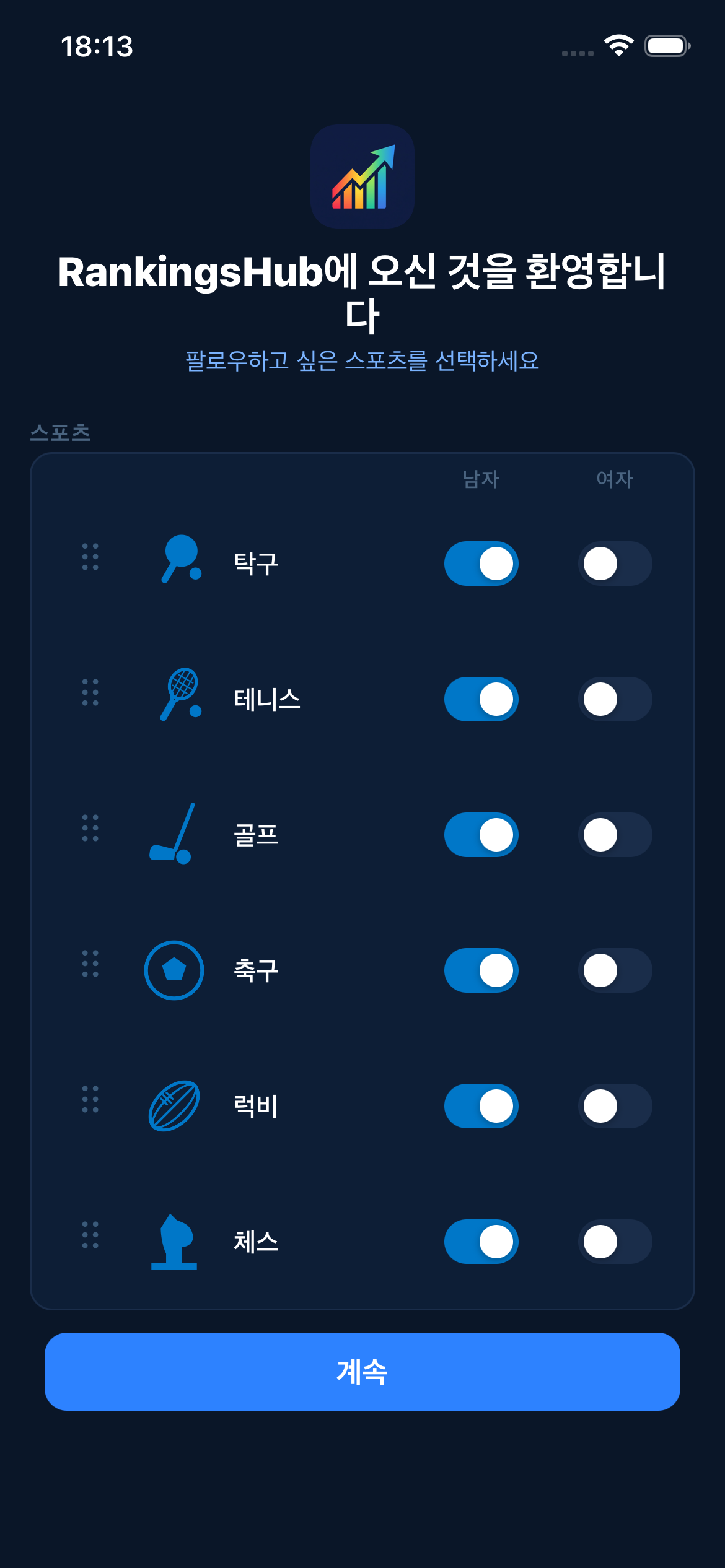Image resolution: width=725 pixels, height=1568 pixels.
Task: Tap the RankingsHub app logo icon
Action: (x=362, y=176)
